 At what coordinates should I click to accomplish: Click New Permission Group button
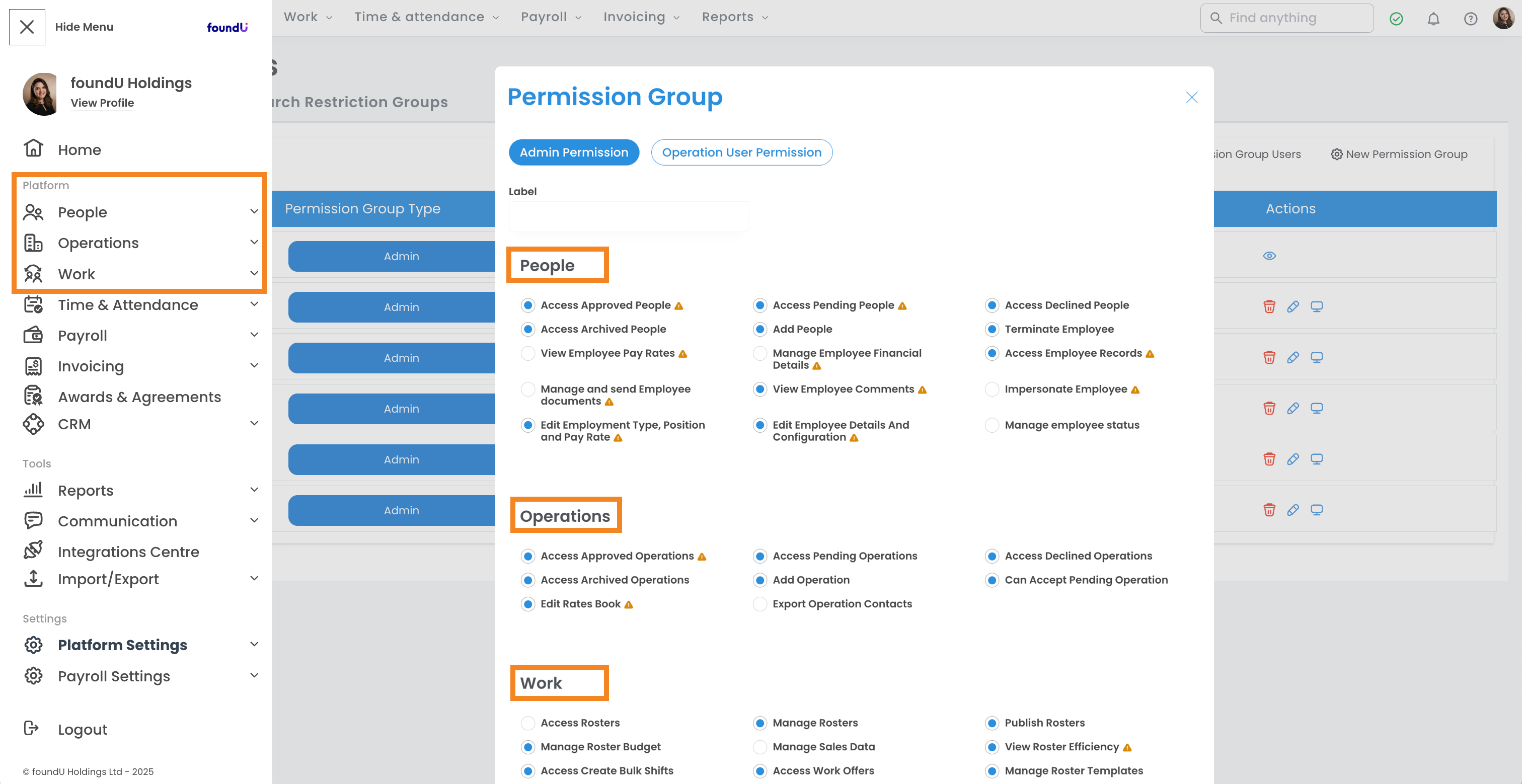[1399, 154]
